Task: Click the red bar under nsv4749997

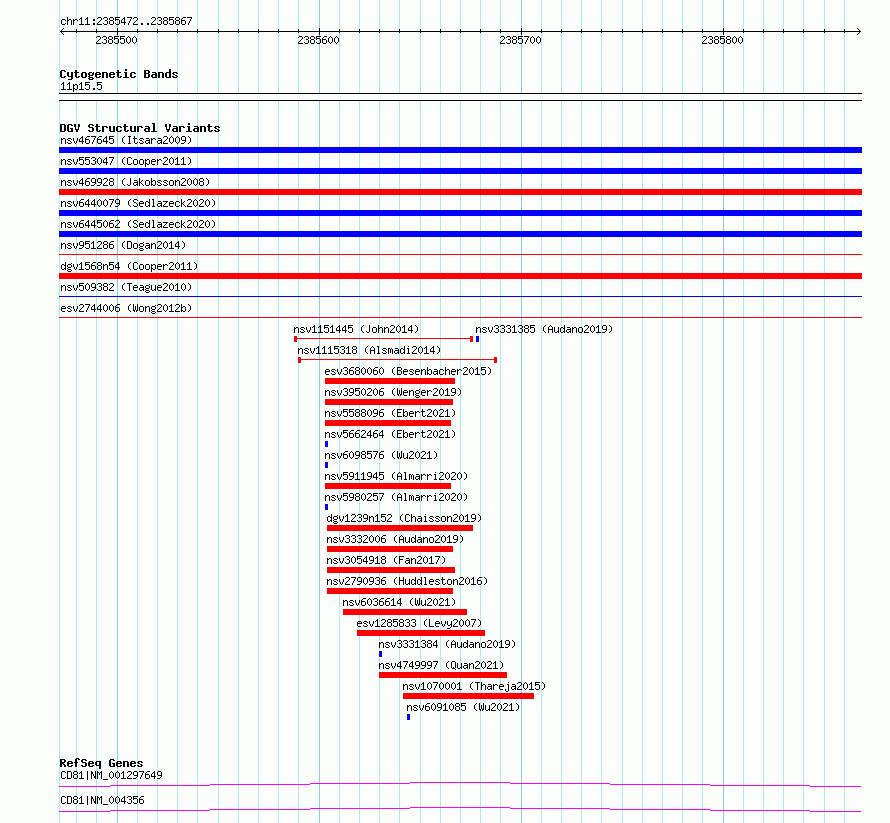Action: click(443, 675)
